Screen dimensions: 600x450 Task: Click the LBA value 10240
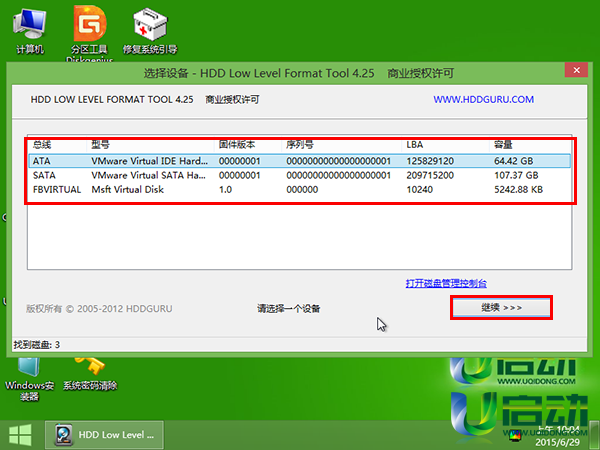click(419, 189)
